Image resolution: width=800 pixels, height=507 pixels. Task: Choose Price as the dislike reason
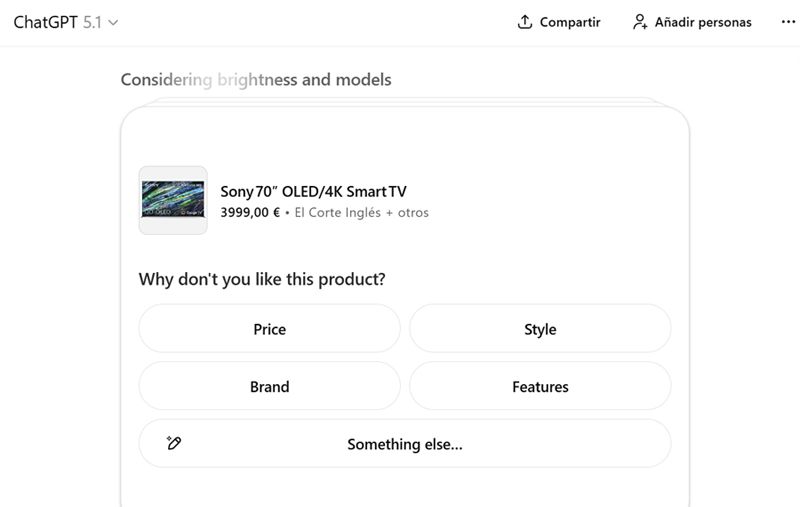pyautogui.click(x=269, y=329)
